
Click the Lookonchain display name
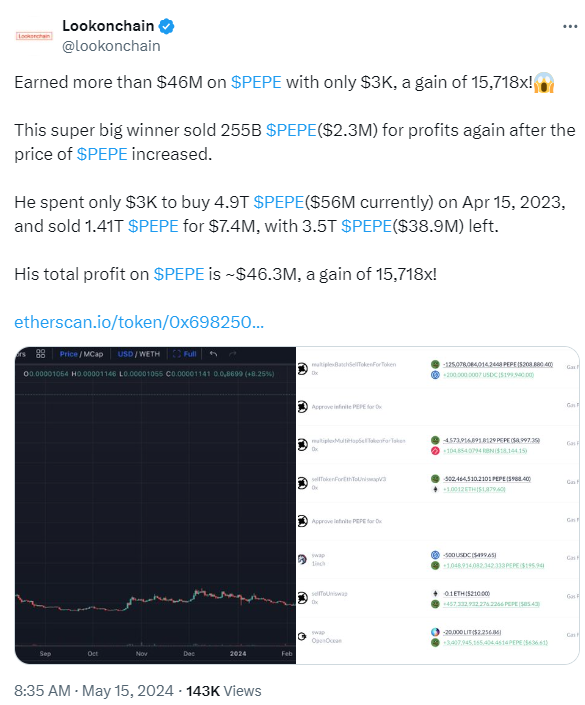[x=108, y=26]
